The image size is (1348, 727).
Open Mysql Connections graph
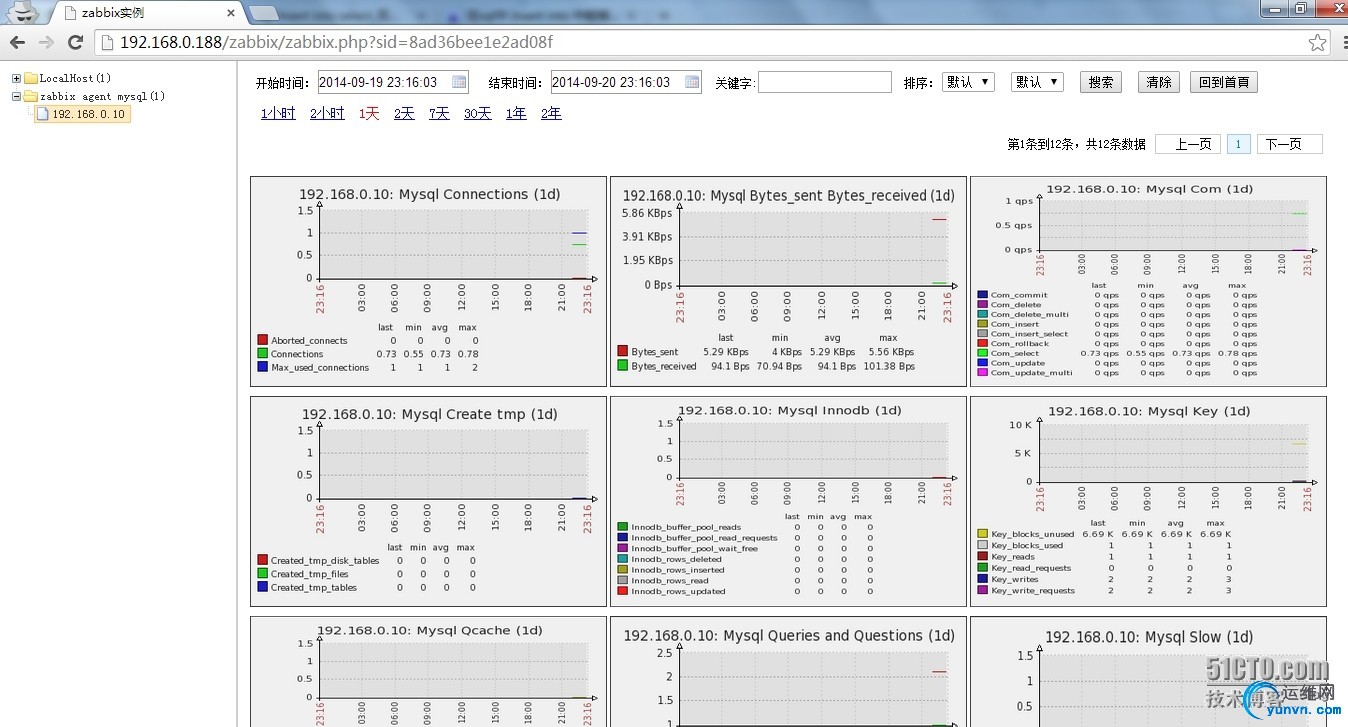pos(428,281)
